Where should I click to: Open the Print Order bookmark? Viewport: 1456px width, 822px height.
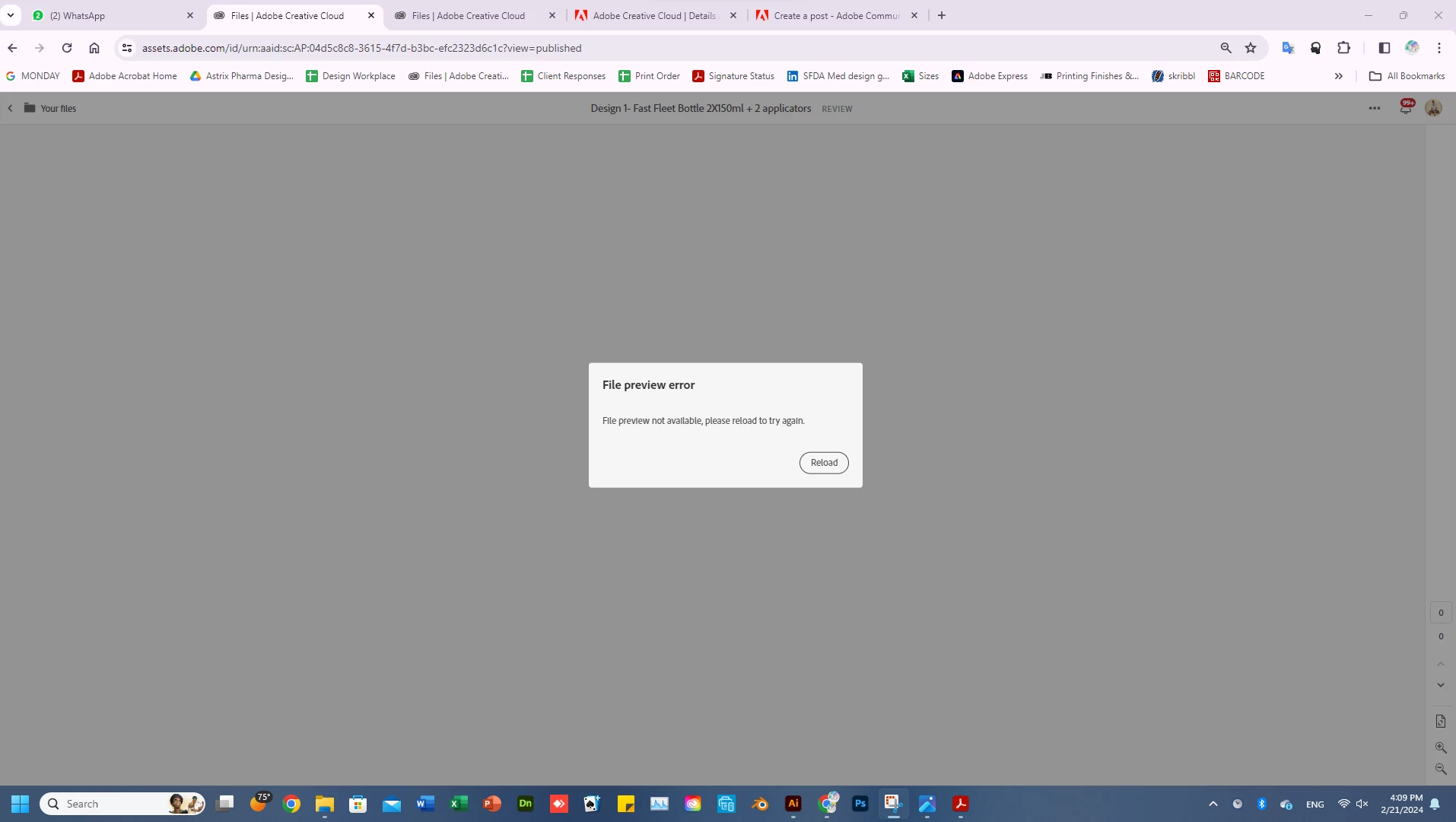coord(650,76)
